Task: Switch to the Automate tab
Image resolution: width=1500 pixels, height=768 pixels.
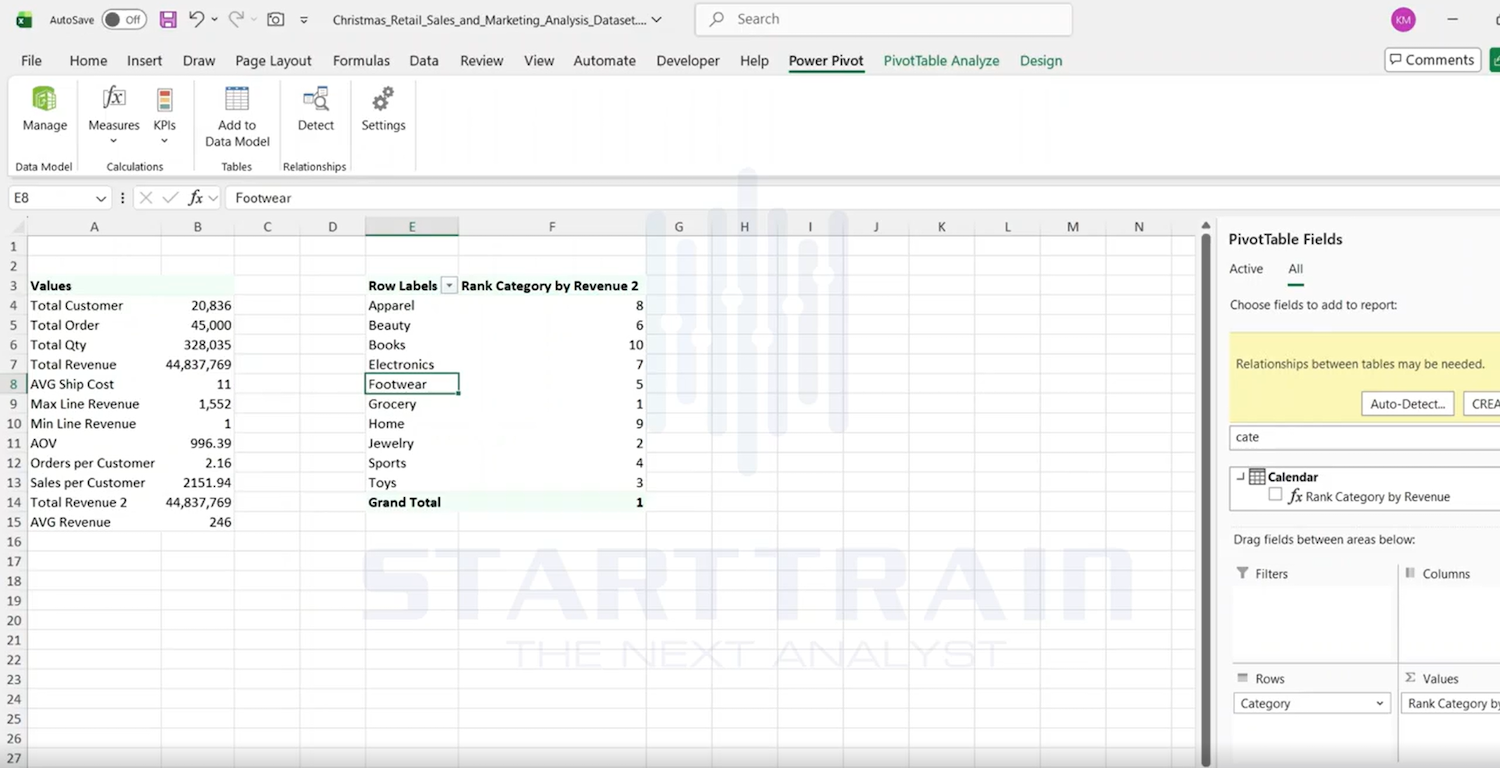Action: click(604, 60)
